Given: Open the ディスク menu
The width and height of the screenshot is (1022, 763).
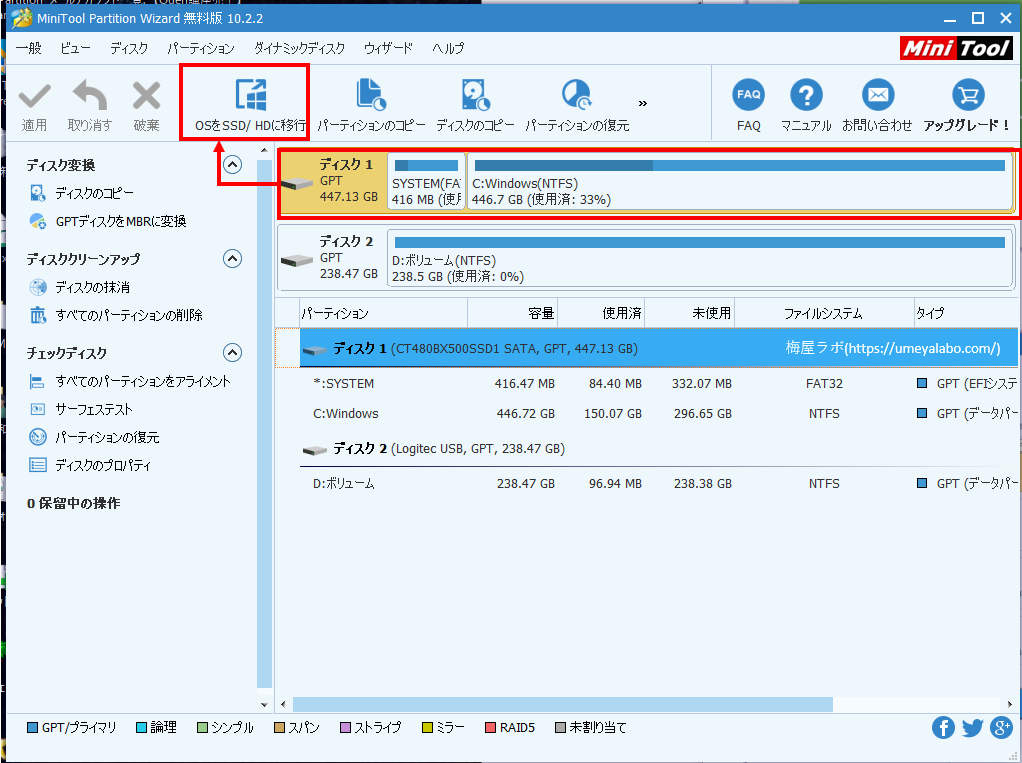Looking at the screenshot, I should (x=129, y=48).
